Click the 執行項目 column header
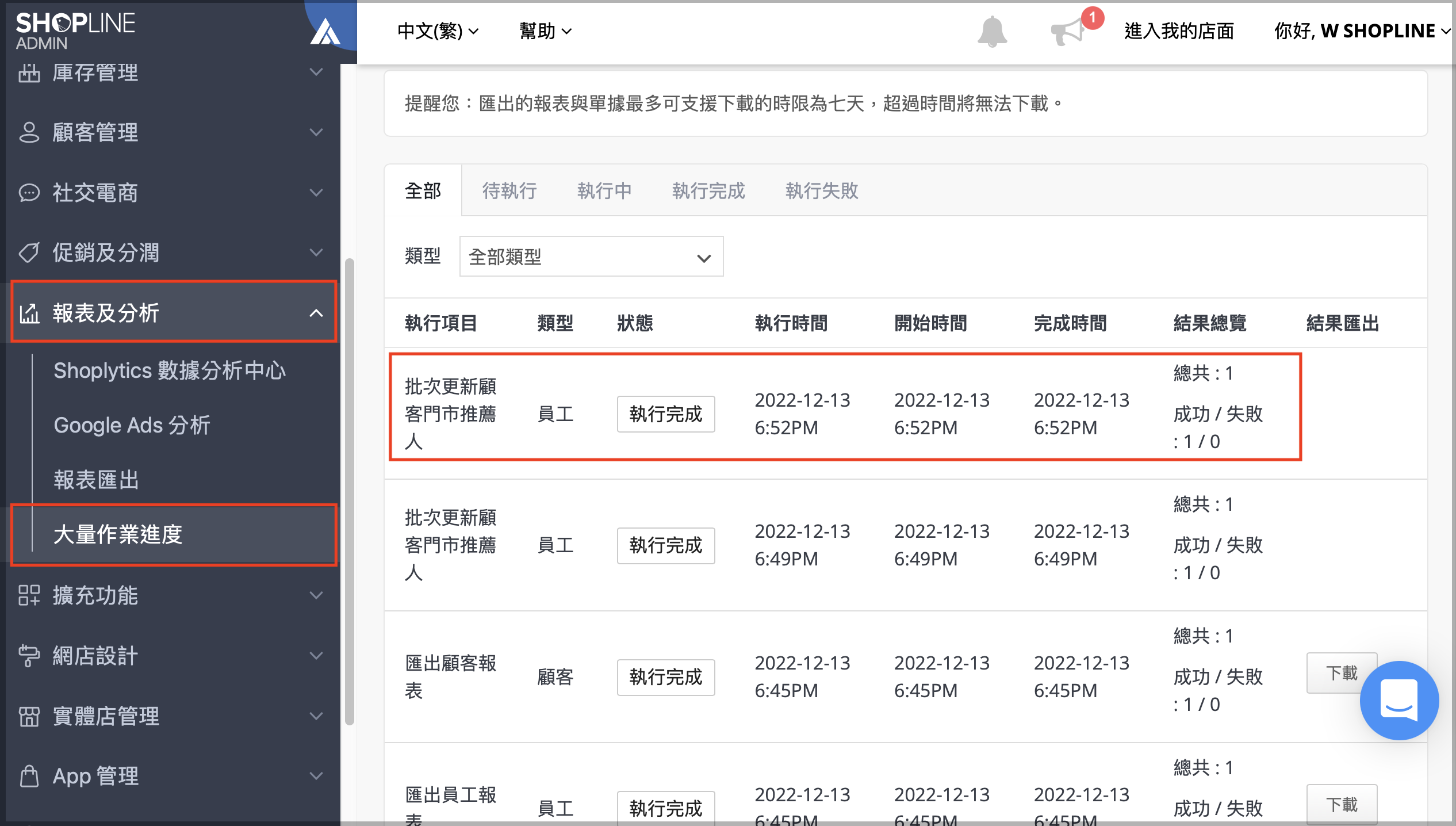The width and height of the screenshot is (1456, 826). pyautogui.click(x=441, y=323)
